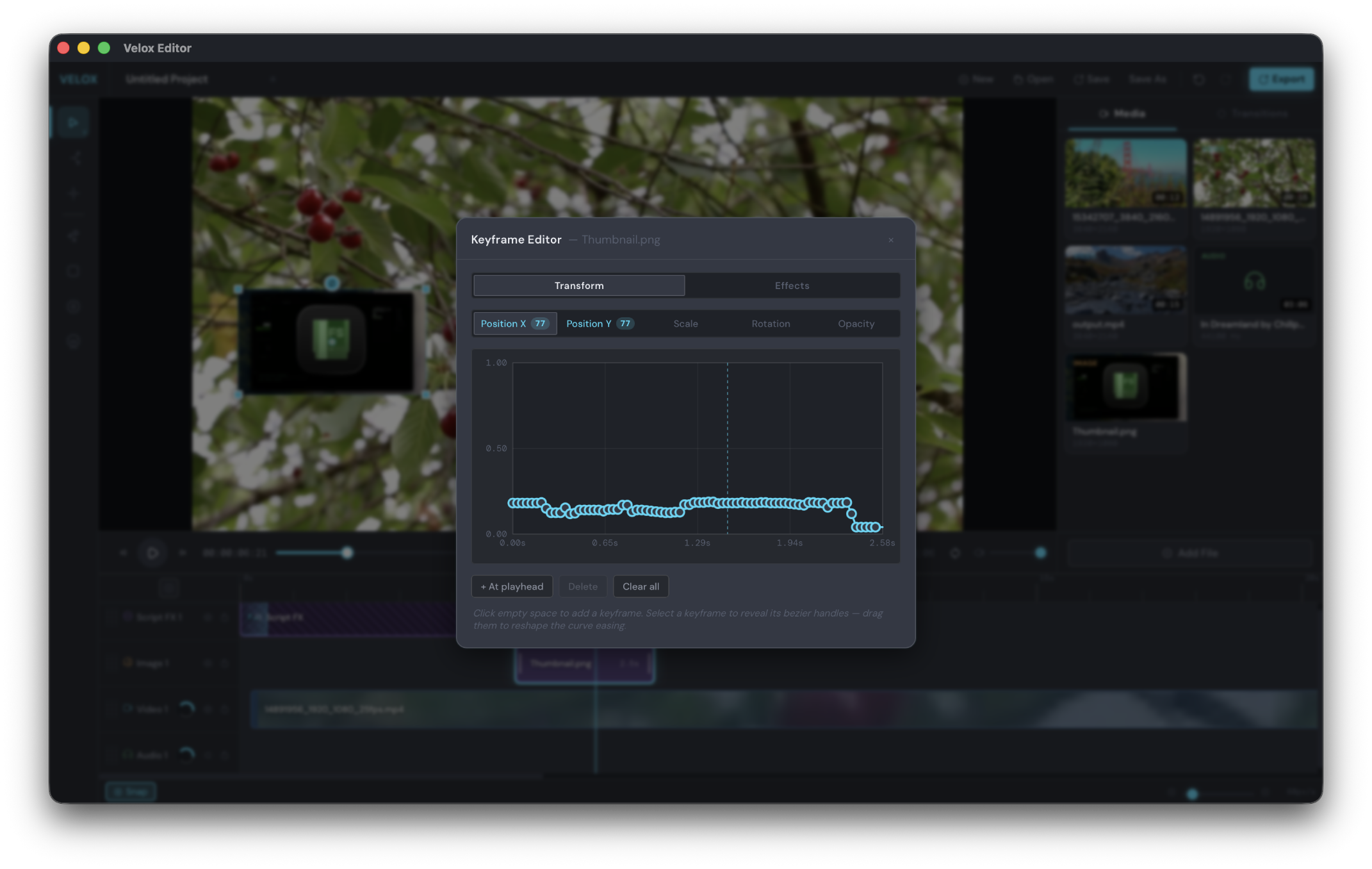
Task: Click the Delete keyframe button
Action: pos(582,586)
